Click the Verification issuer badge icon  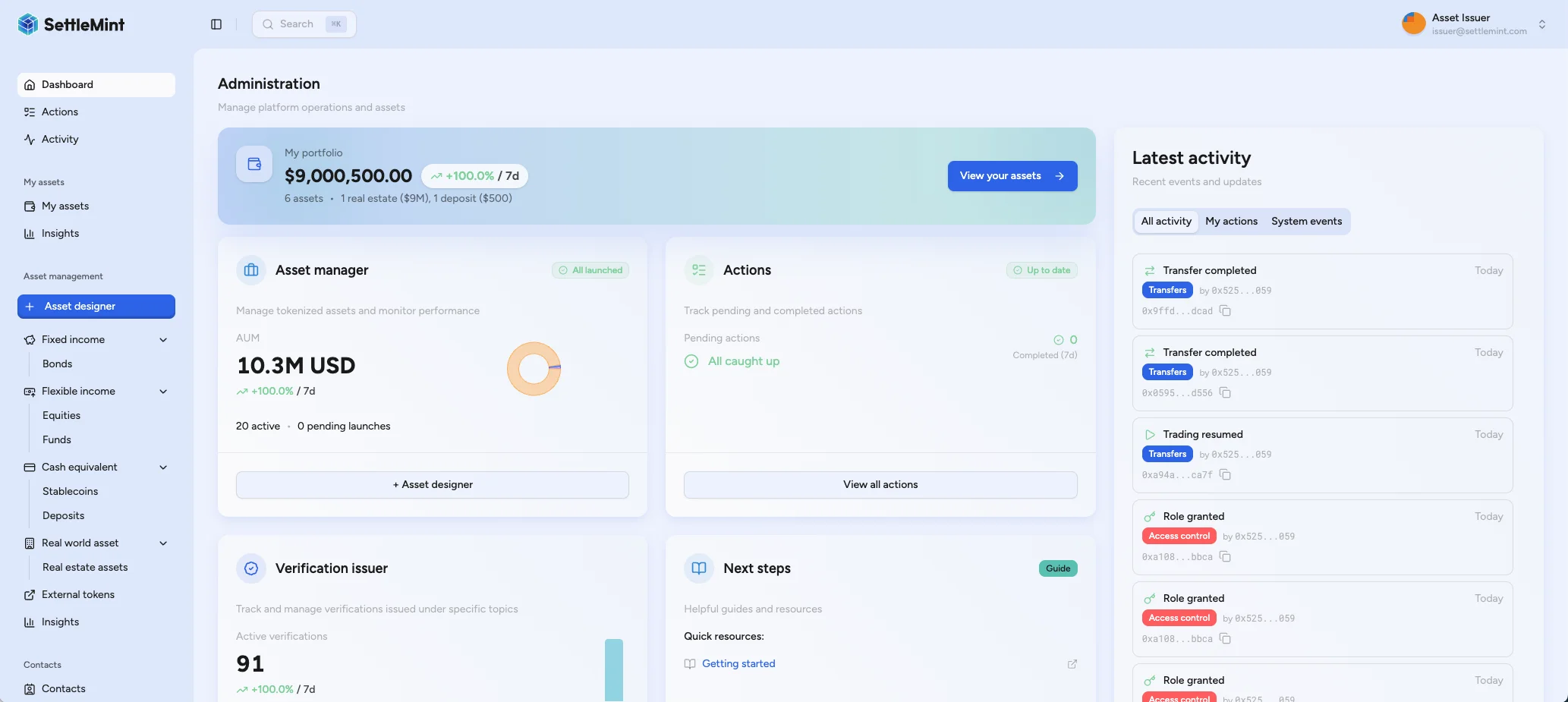click(x=251, y=568)
